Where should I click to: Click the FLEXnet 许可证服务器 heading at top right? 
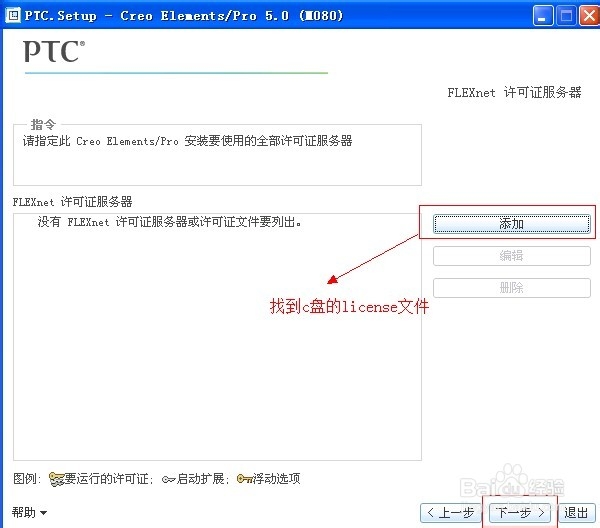[514, 92]
